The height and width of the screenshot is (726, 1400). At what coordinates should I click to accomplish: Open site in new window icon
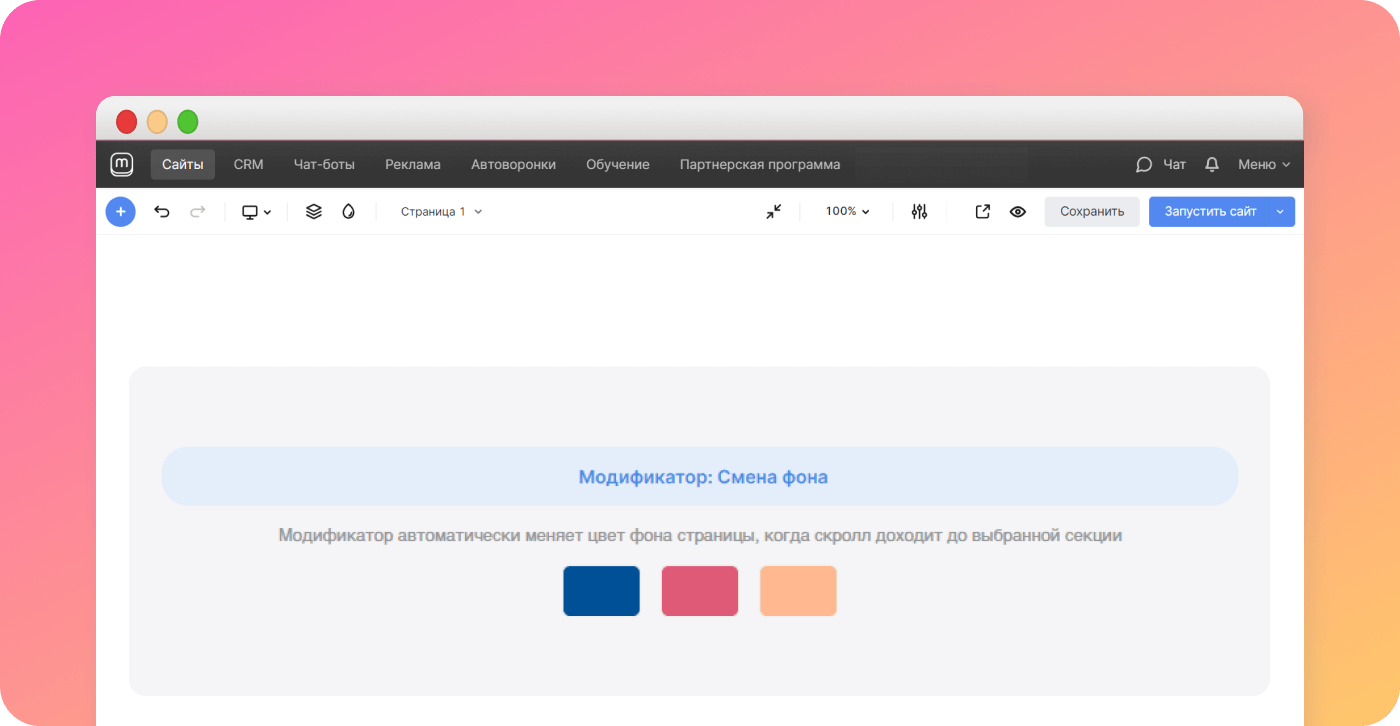coord(982,212)
